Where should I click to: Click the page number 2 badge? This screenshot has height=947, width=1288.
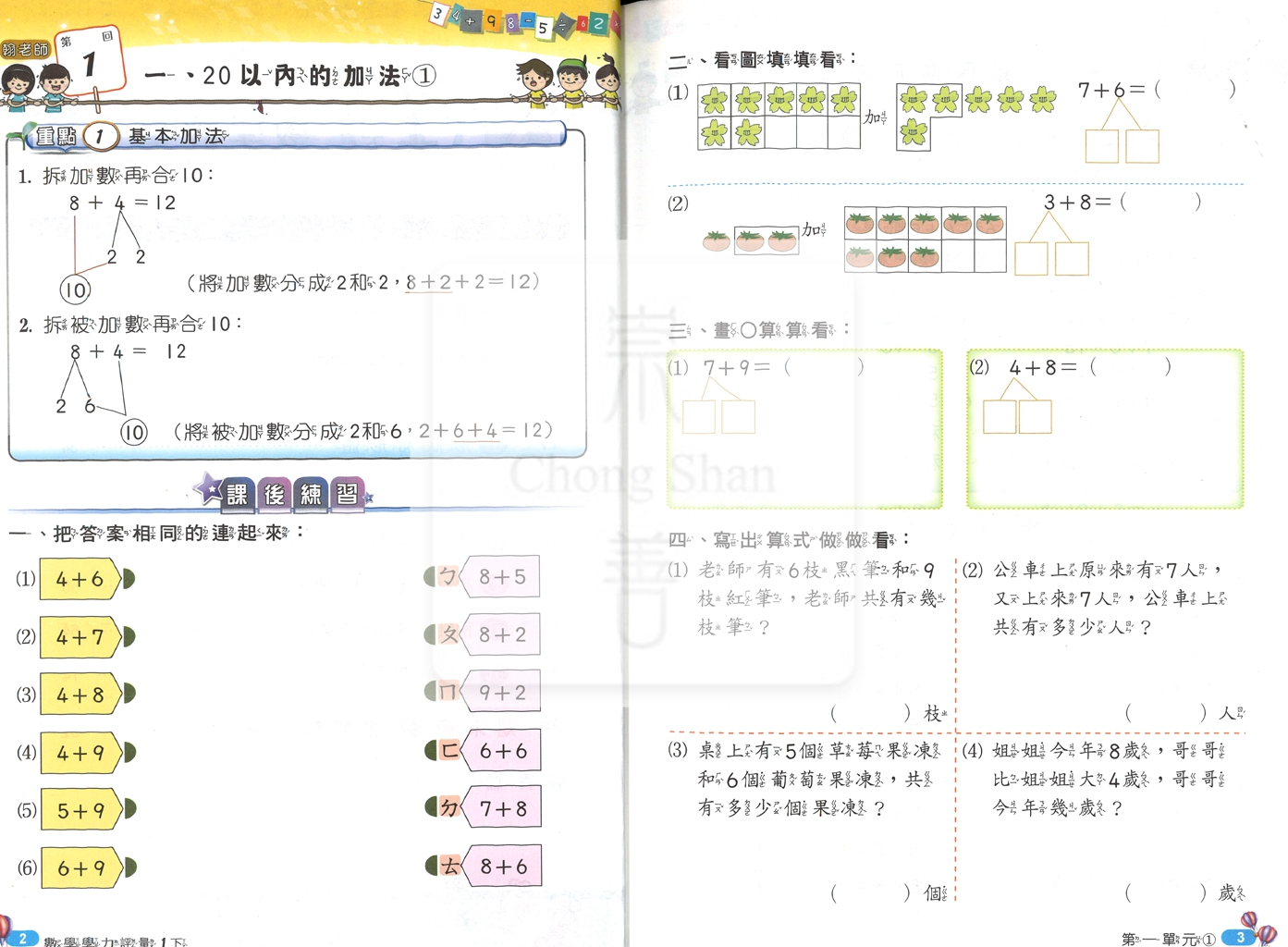point(23,938)
